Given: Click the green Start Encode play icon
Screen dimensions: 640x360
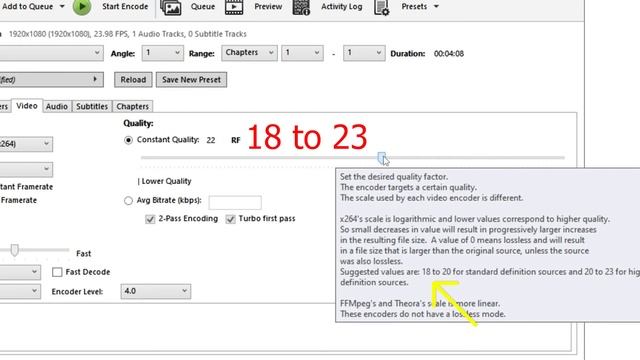Looking at the screenshot, I should pos(82,7).
